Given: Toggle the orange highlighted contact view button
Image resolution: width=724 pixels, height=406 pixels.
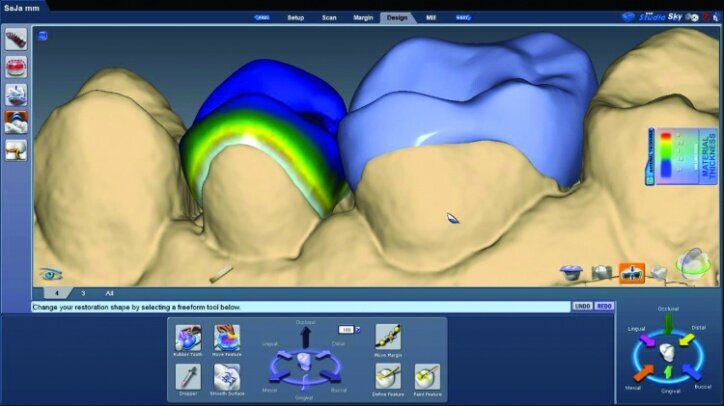Looking at the screenshot, I should [631, 271].
